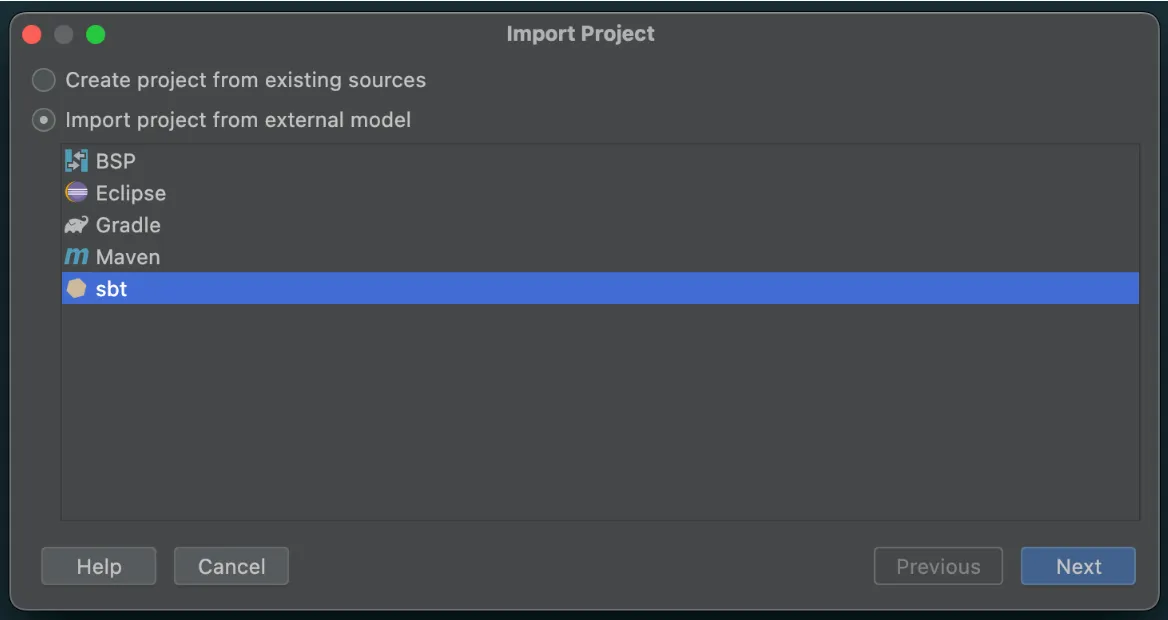Click the Maven 'm' icon
1168x620 pixels.
tap(76, 257)
